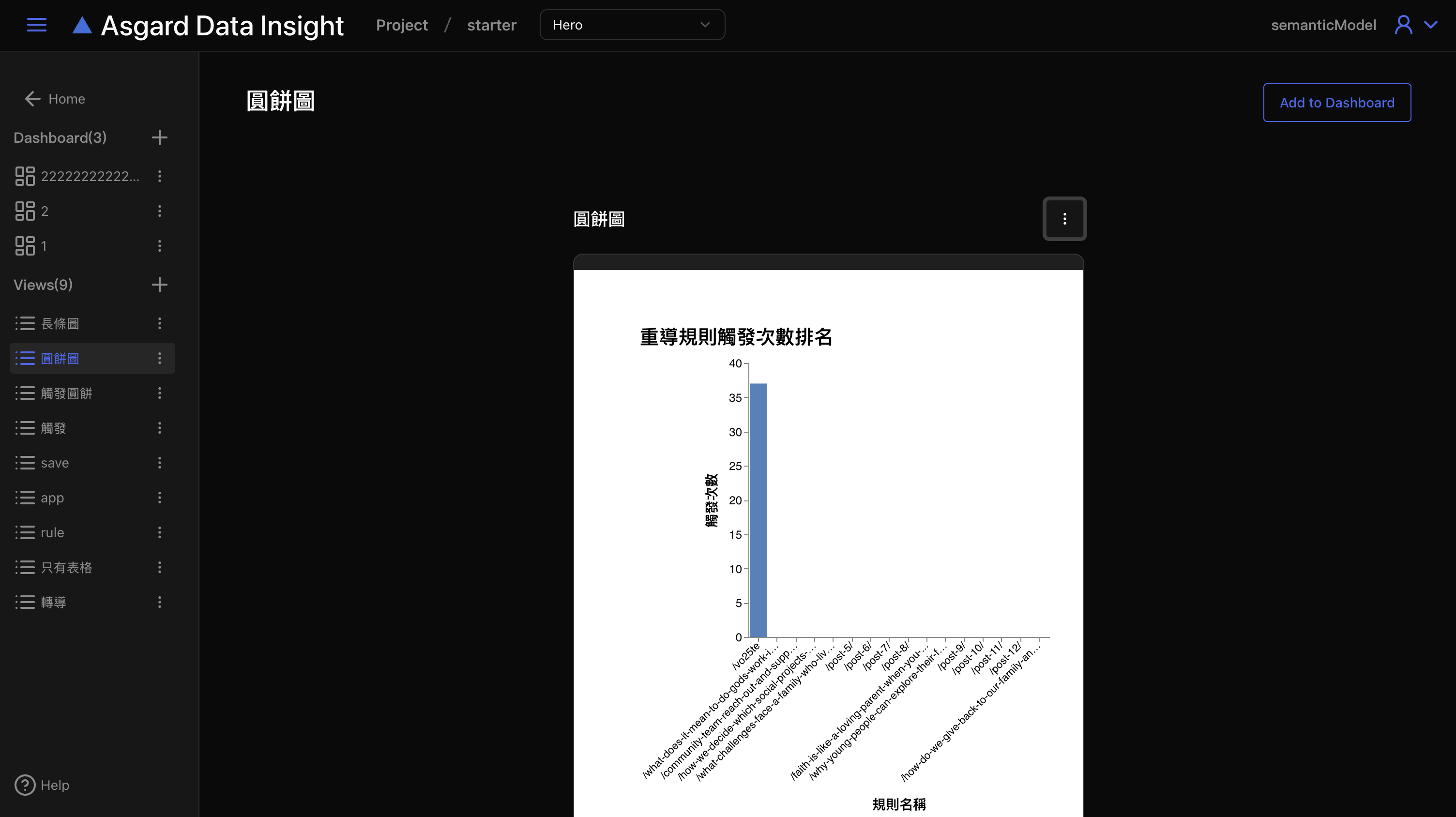Add a new dashboard with plus icon
This screenshot has width=1456, height=817.
[x=159, y=137]
